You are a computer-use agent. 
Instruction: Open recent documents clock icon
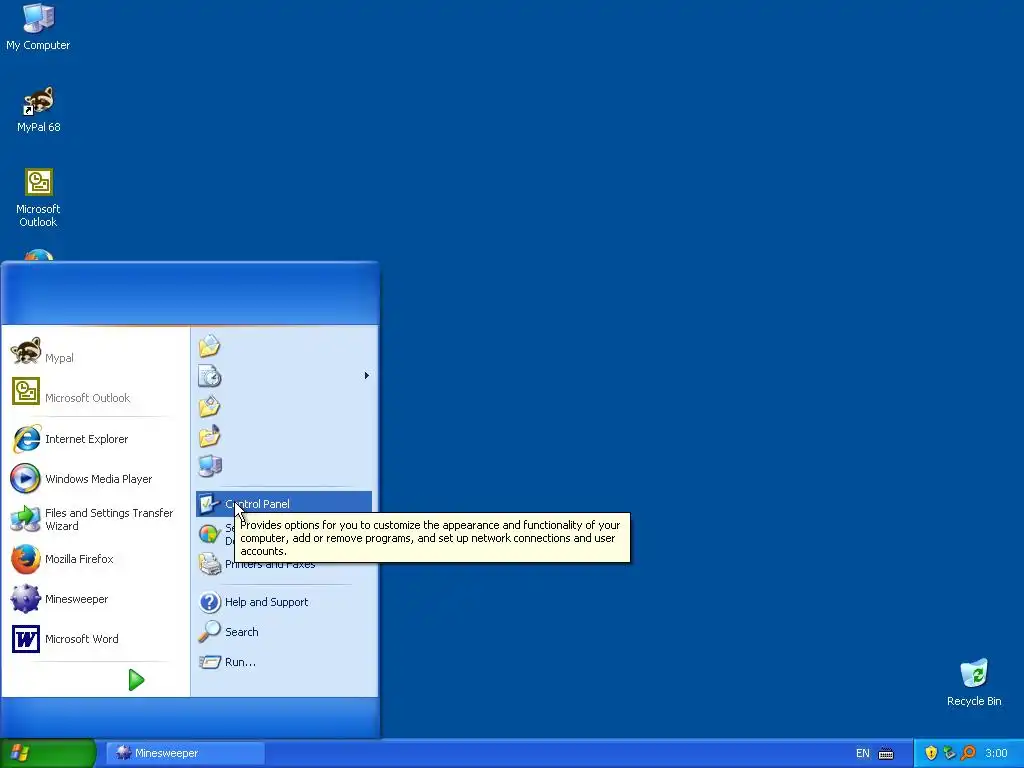coord(210,376)
